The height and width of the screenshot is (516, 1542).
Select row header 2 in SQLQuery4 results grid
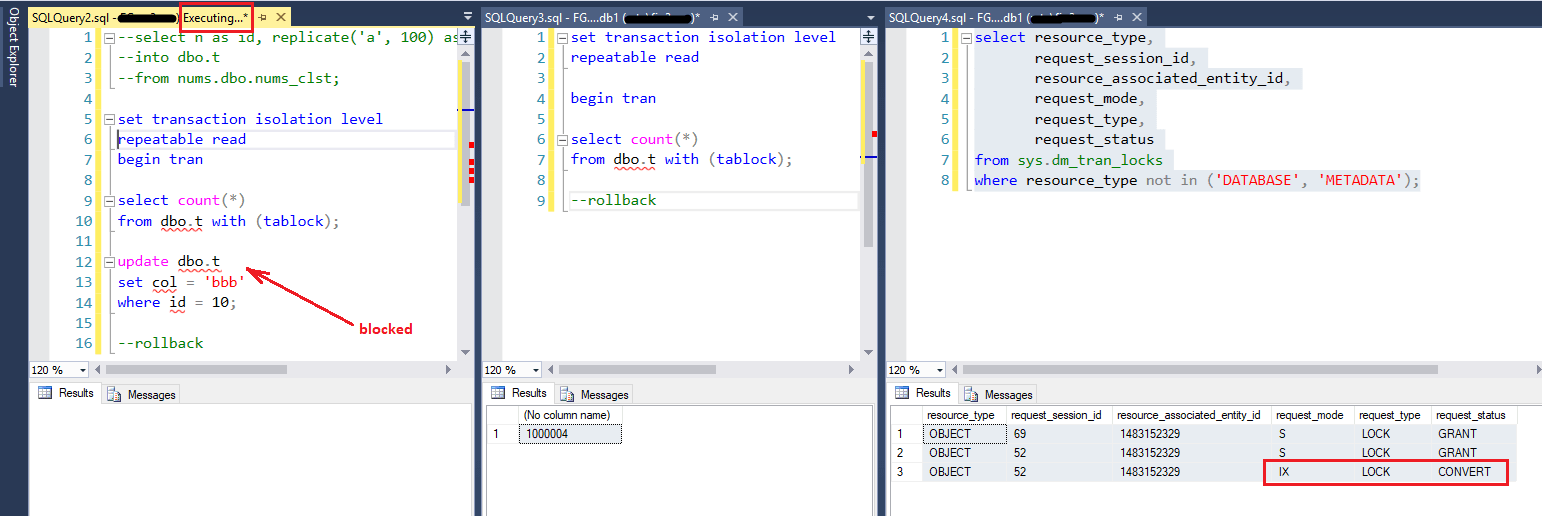[905, 453]
